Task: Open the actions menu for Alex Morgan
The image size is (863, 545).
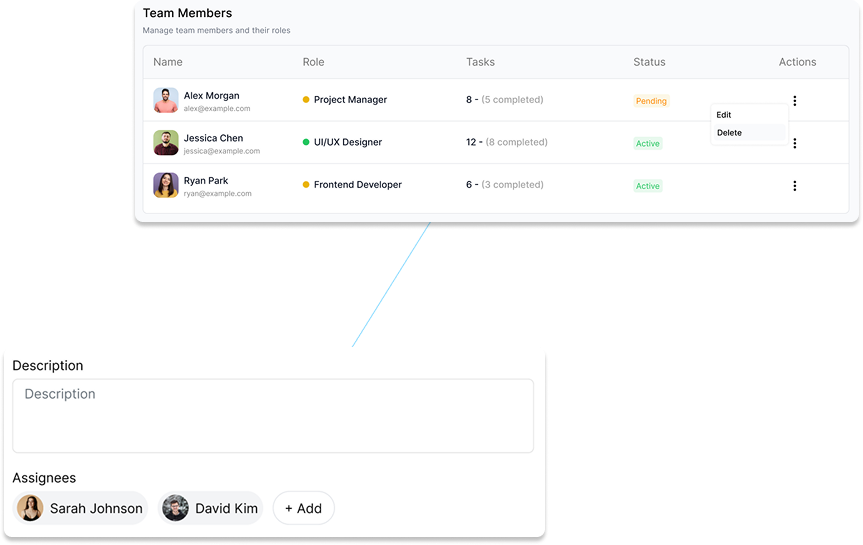Action: (794, 101)
